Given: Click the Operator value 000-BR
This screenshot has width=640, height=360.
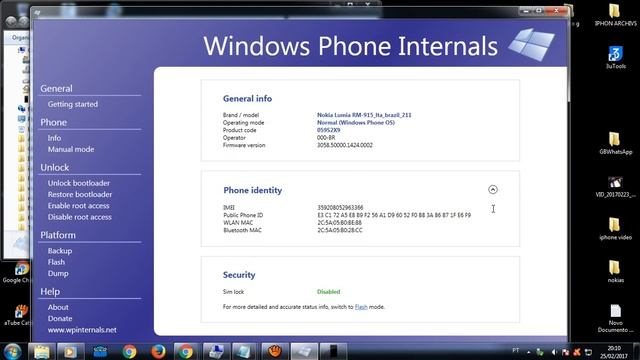Looking at the screenshot, I should point(326,138).
